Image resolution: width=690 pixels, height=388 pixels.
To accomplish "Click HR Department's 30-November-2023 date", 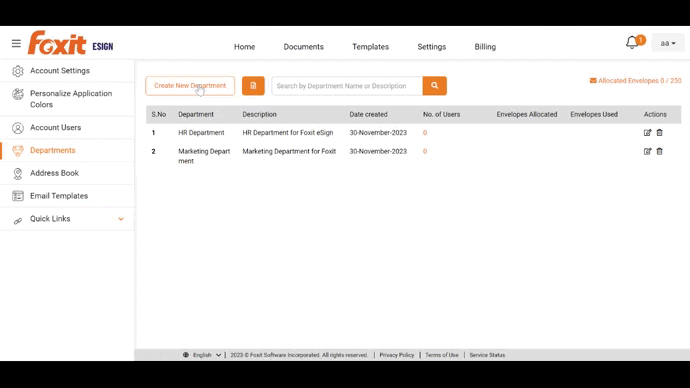I will [x=378, y=133].
